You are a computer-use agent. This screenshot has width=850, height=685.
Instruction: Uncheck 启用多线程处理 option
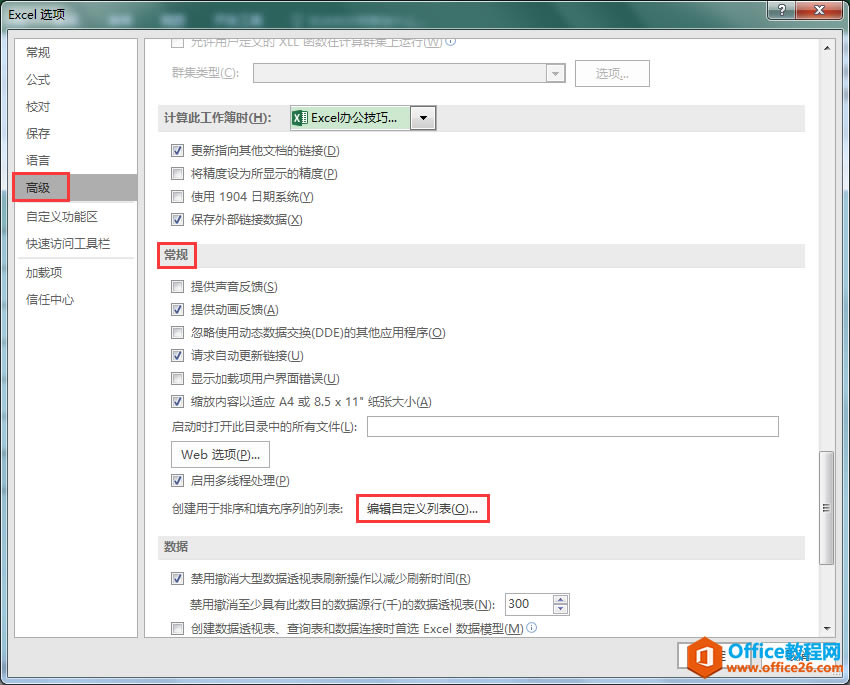click(177, 481)
